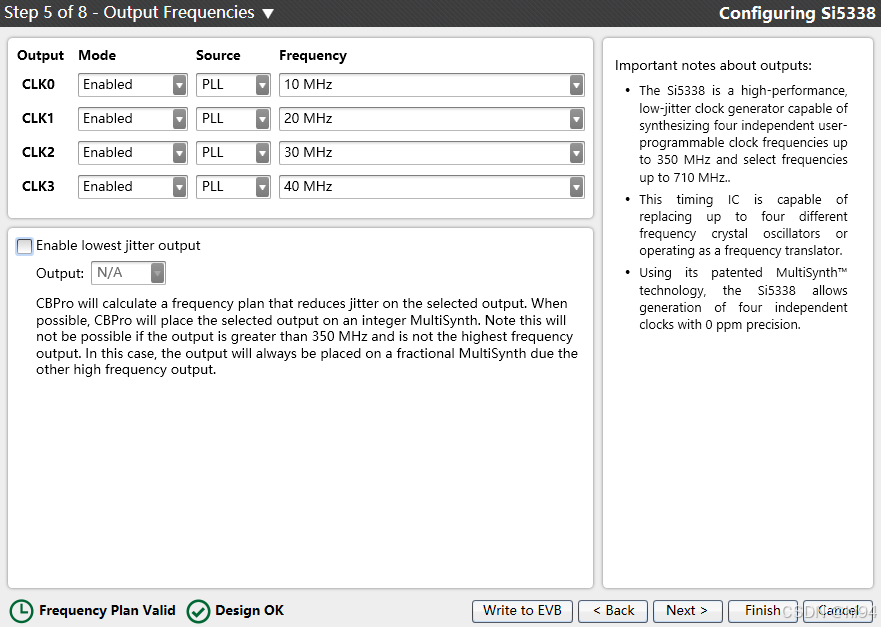
Task: Open CLK3 Source PLL dropdown
Action: (x=233, y=187)
